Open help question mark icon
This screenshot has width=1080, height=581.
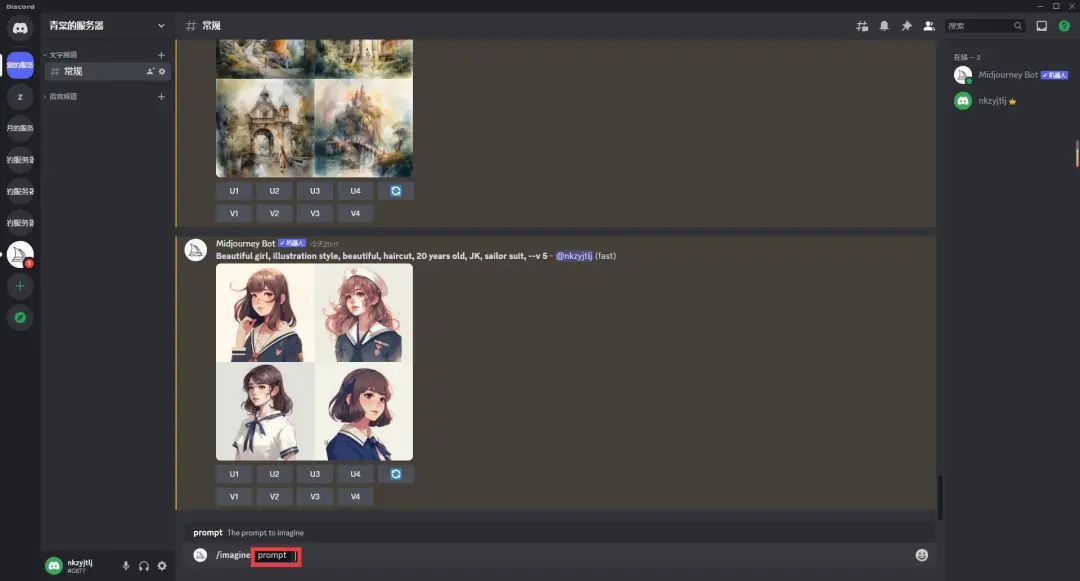pos(1064,26)
